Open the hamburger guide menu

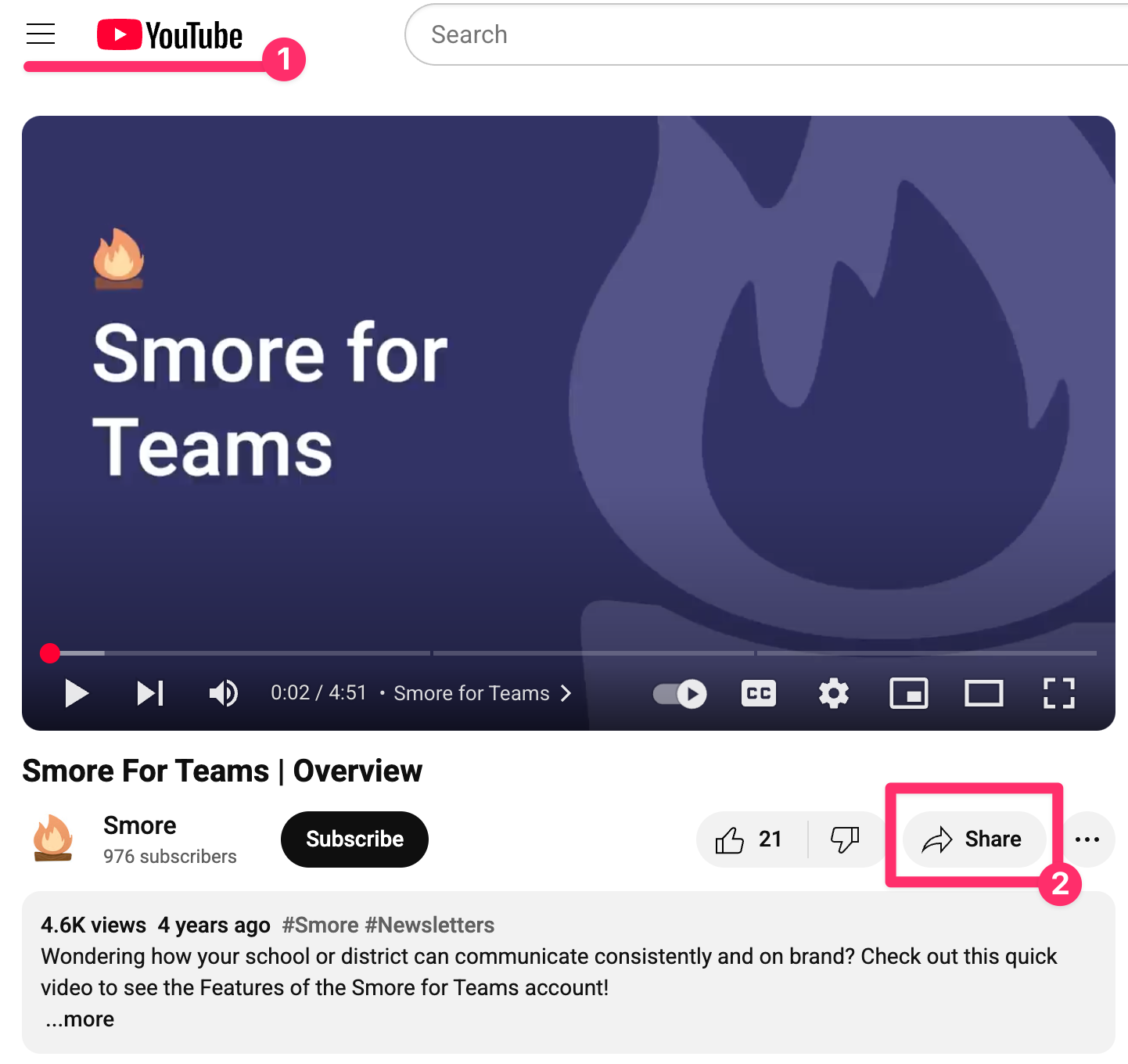pos(41,34)
